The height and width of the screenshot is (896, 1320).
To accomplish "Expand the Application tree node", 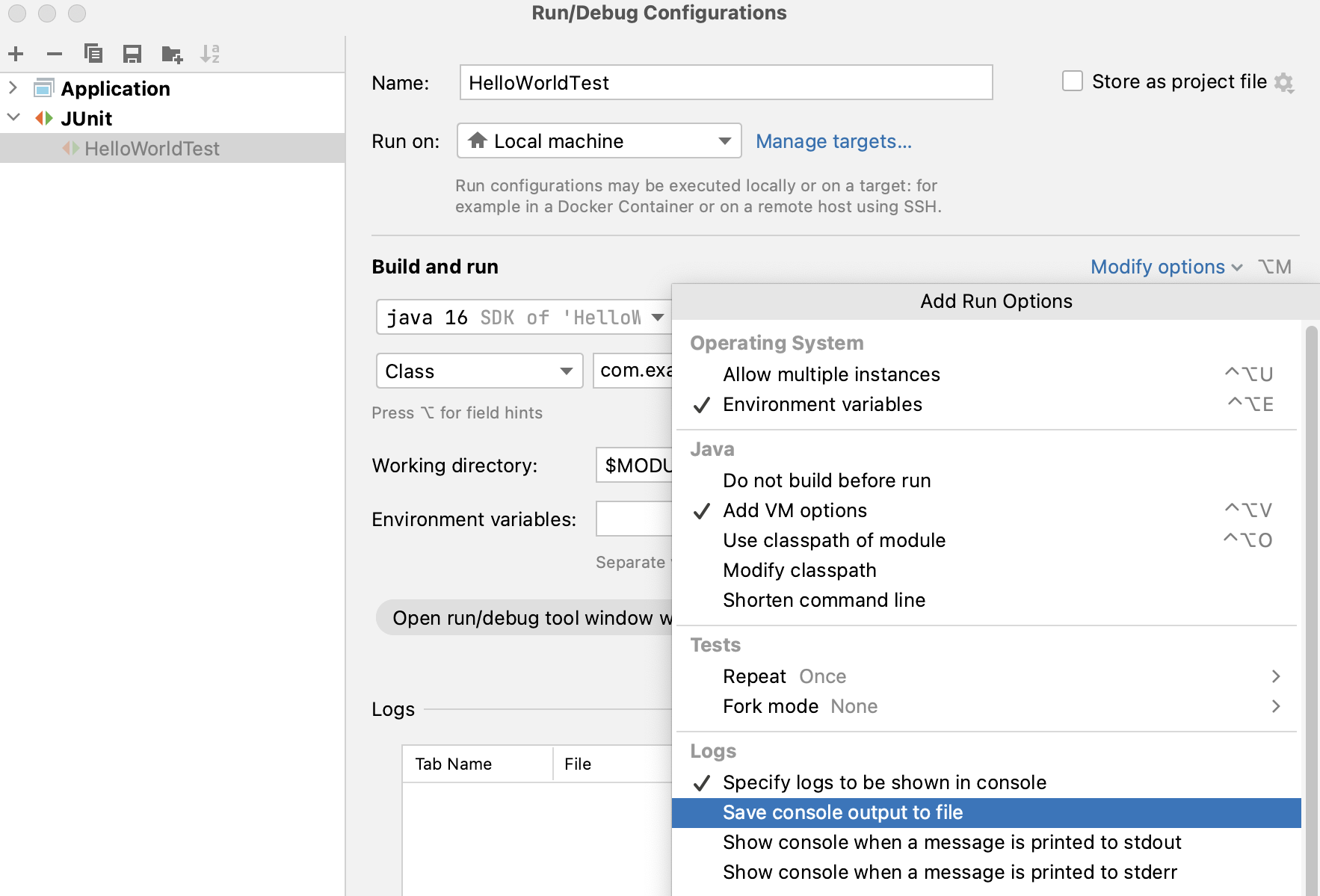I will pyautogui.click(x=13, y=88).
